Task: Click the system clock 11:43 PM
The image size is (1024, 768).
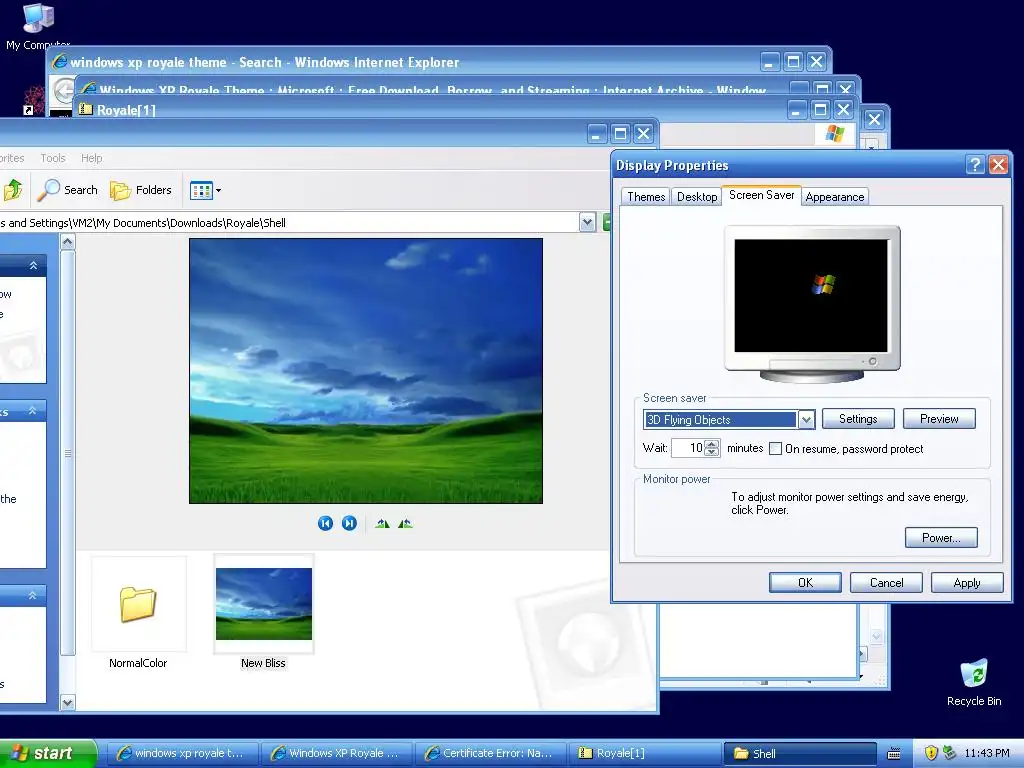Action: pos(987,753)
